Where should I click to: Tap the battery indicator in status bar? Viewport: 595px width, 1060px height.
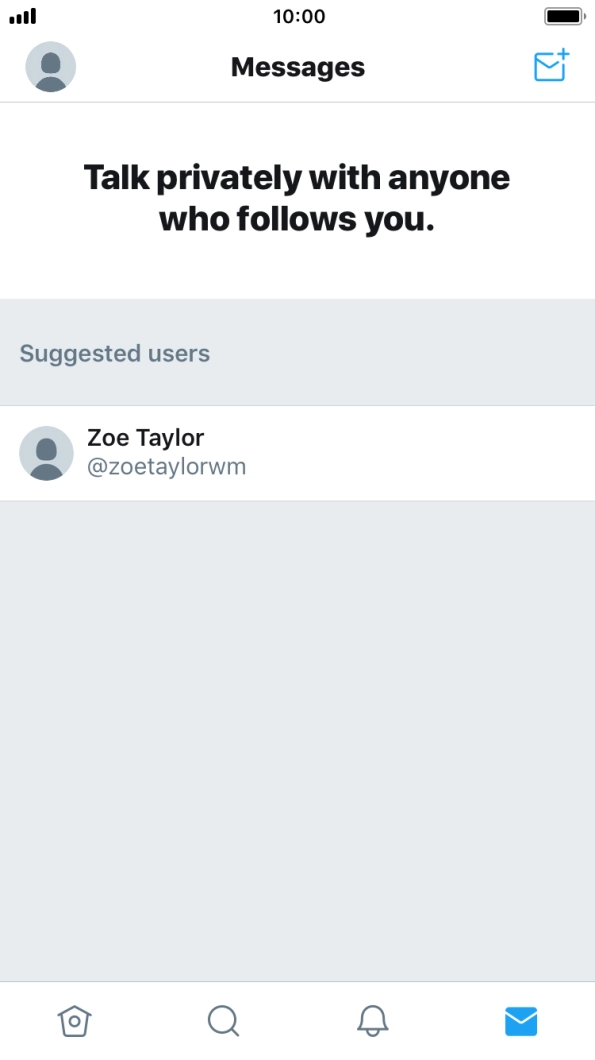(565, 16)
